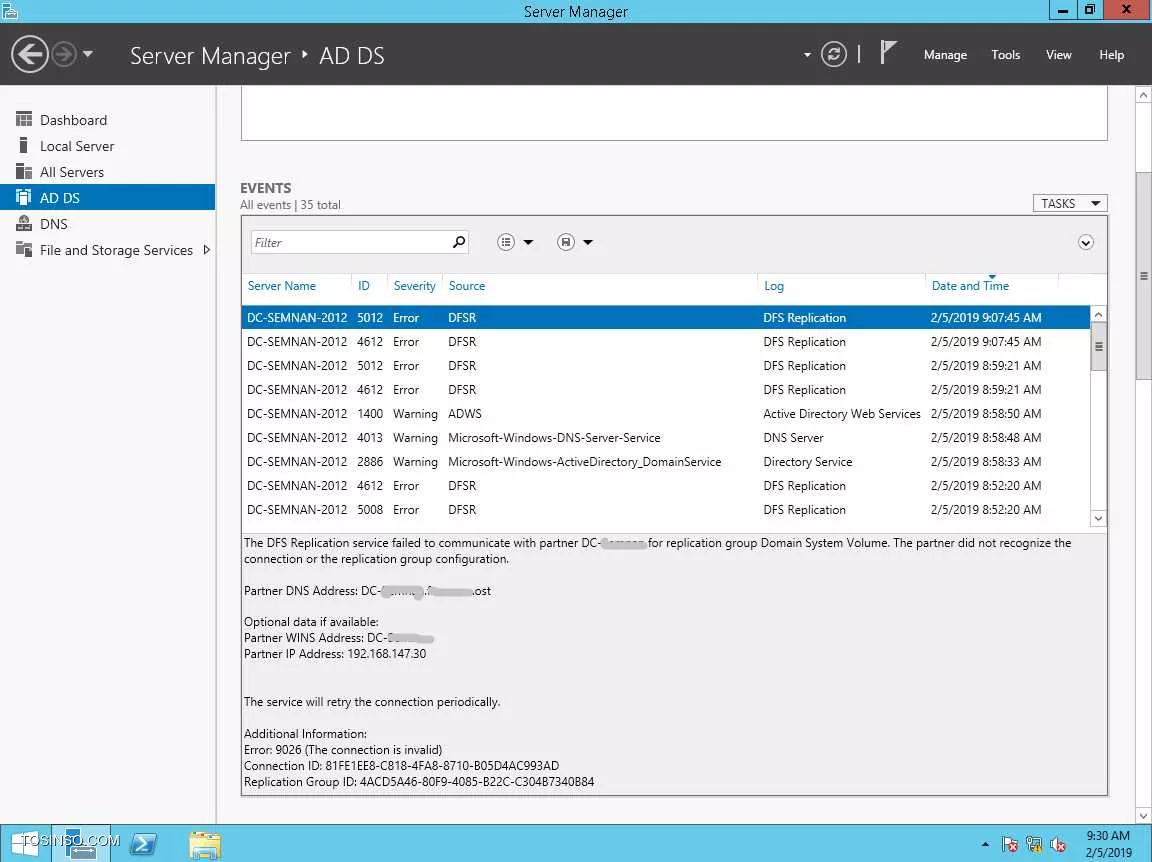Select Dashboard in the sidebar
Viewport: 1152px width, 862px height.
tap(107, 120)
